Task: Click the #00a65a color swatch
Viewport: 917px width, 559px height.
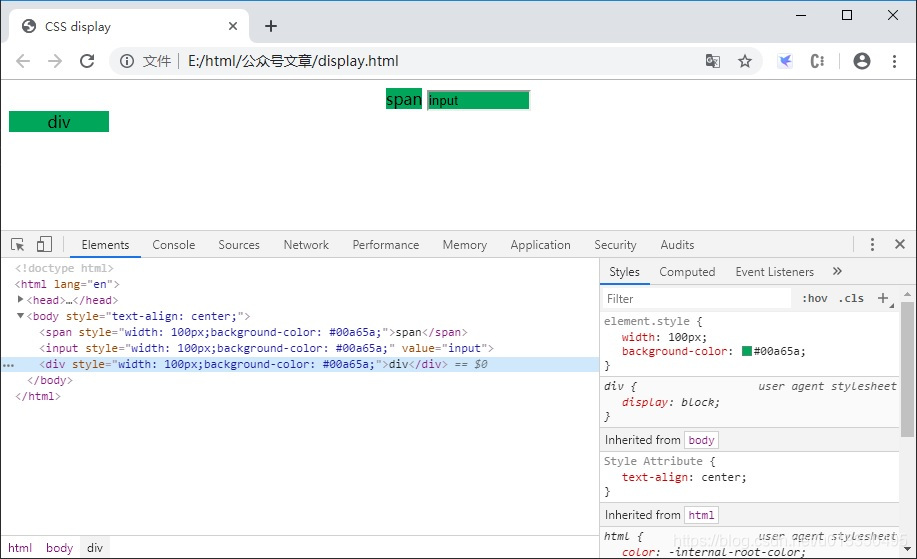Action: pos(746,351)
